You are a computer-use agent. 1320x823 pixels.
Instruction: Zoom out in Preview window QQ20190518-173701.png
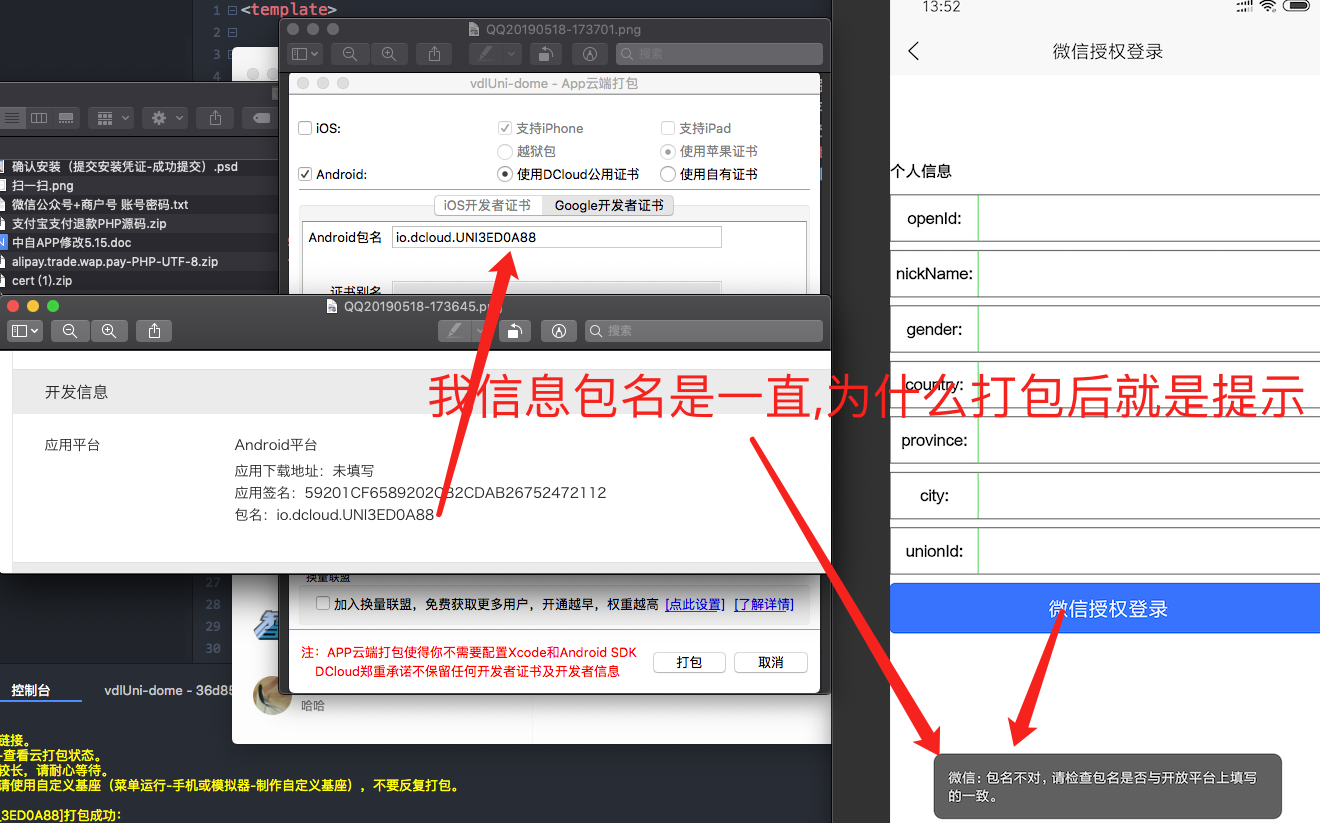[x=350, y=54]
